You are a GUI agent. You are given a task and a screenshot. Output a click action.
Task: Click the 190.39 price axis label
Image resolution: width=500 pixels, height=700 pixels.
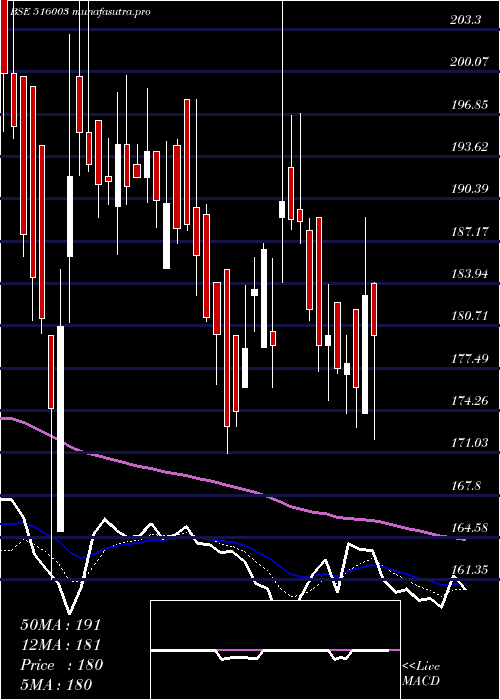tap(469, 189)
